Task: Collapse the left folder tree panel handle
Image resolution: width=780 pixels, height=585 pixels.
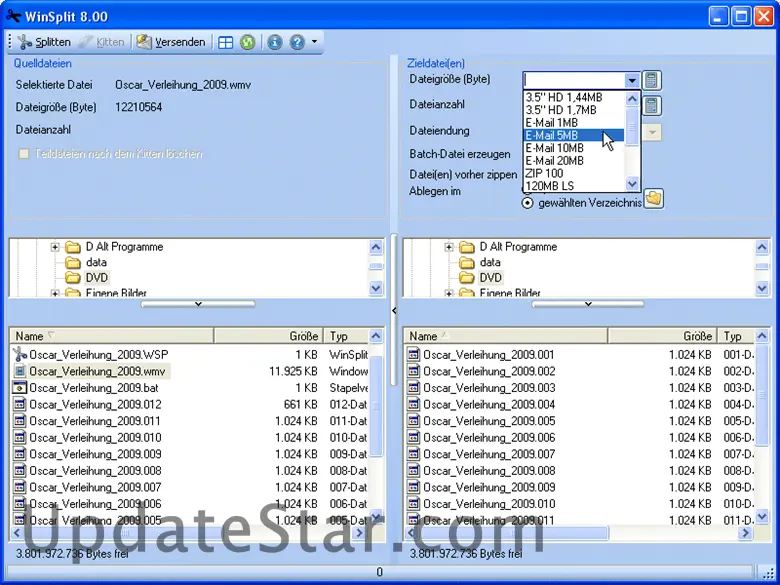Action: point(198,304)
